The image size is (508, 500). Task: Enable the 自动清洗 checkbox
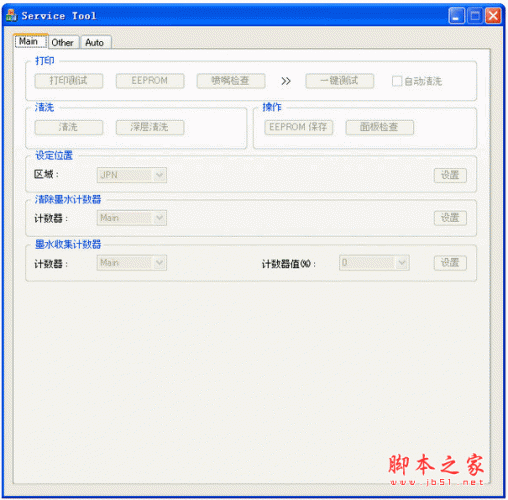click(397, 81)
